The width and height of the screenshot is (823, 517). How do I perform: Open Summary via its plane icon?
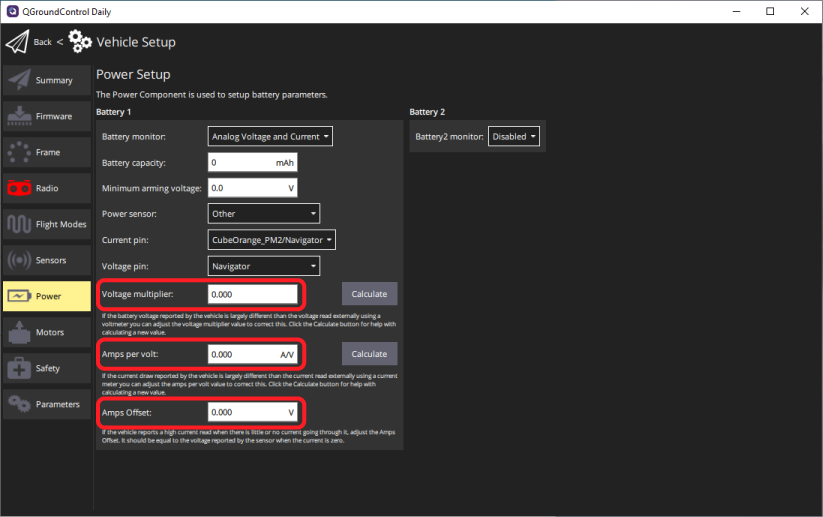(19, 80)
